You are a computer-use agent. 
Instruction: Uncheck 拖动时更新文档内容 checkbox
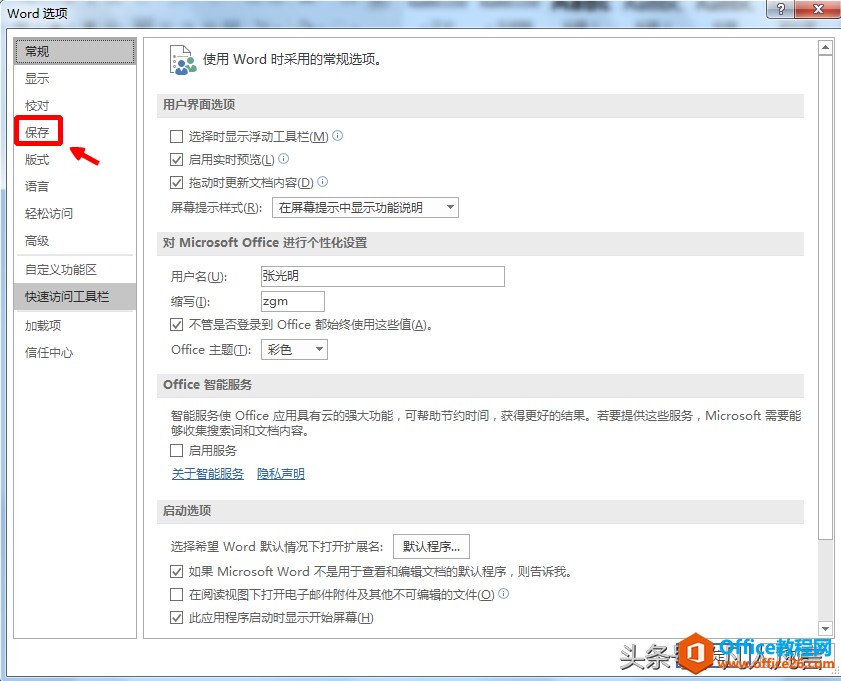tap(176, 182)
